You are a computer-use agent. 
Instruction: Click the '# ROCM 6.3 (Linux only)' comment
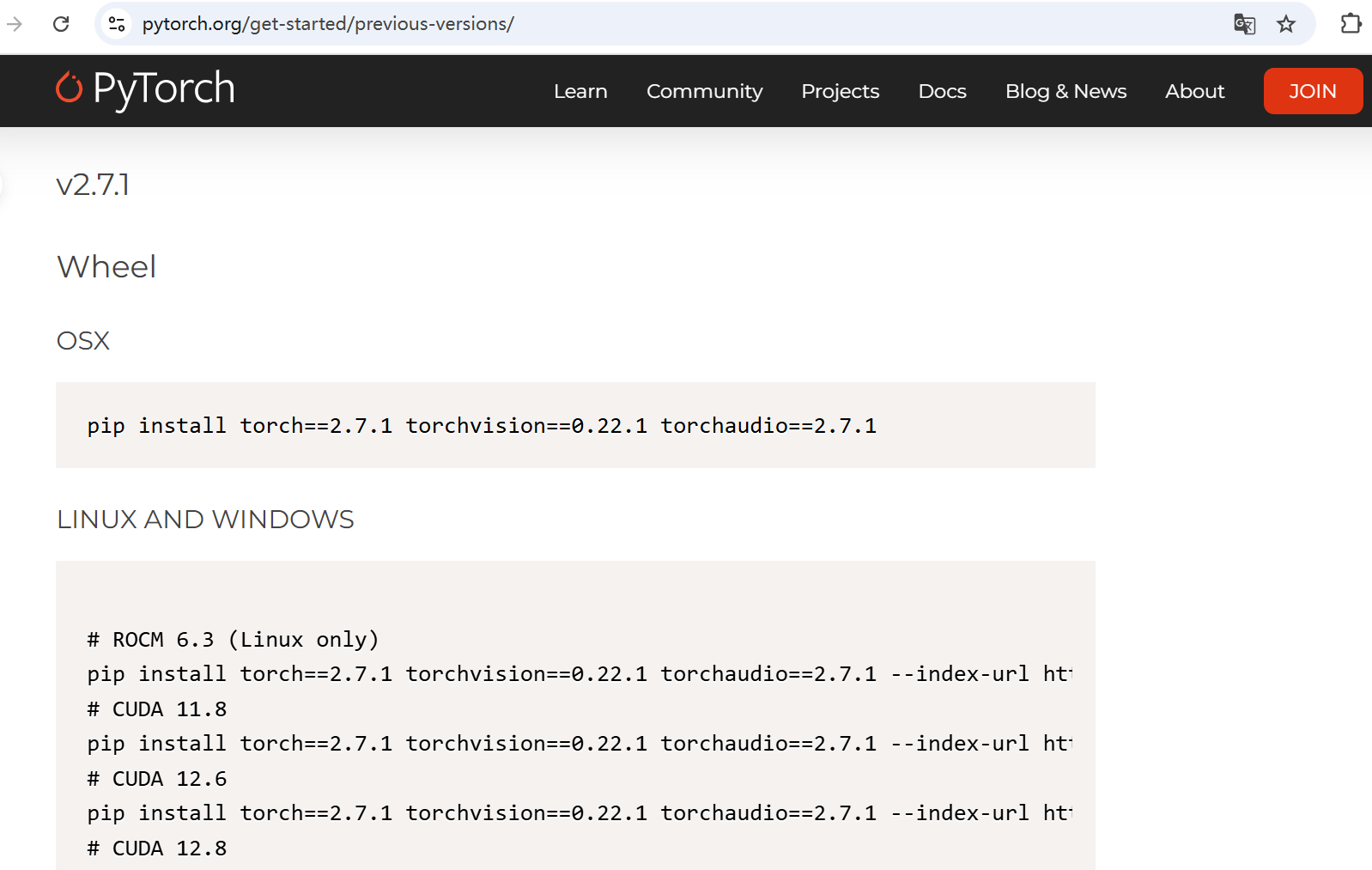click(233, 640)
